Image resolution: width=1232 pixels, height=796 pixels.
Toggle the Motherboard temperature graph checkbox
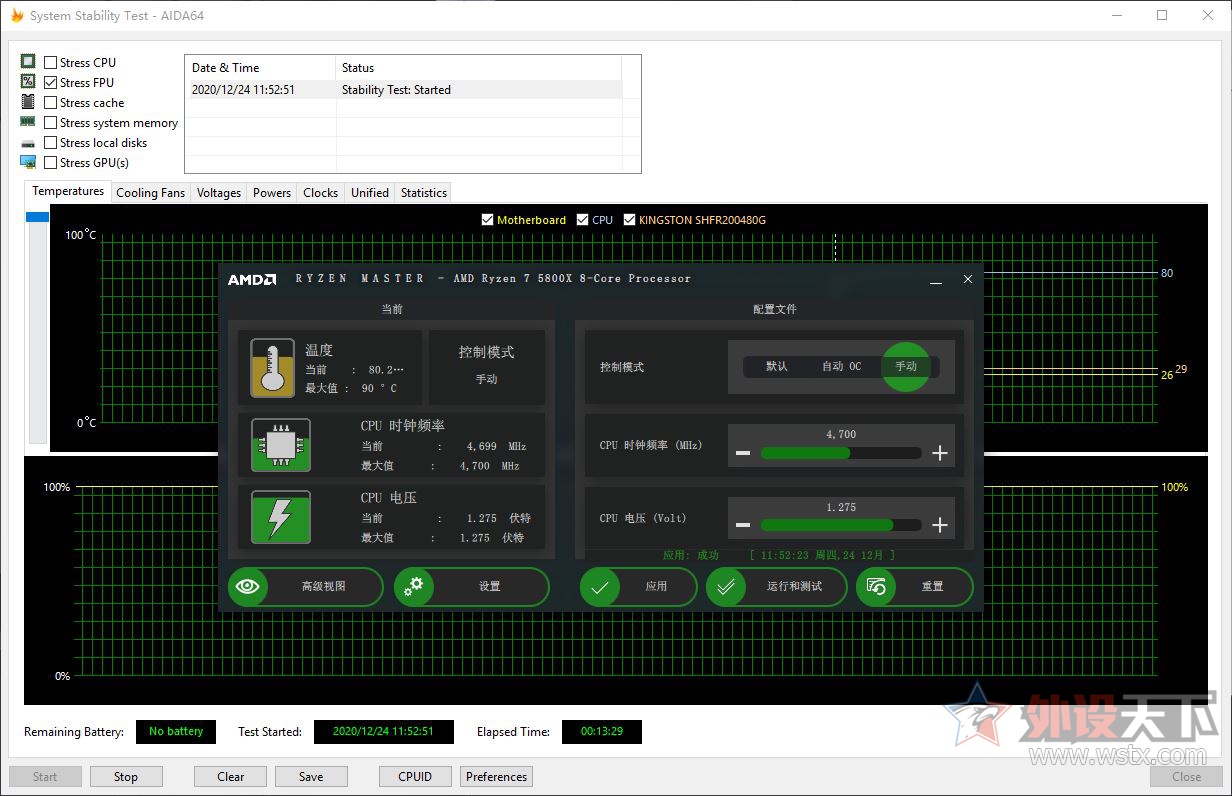[487, 220]
